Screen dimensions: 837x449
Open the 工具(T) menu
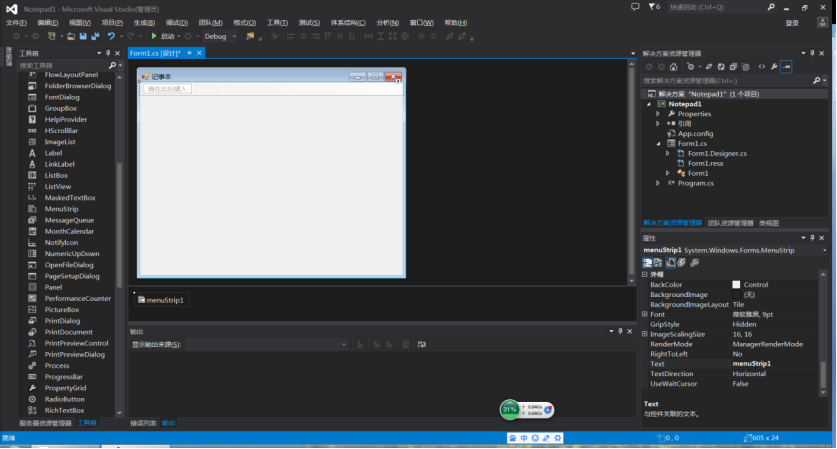pos(277,22)
